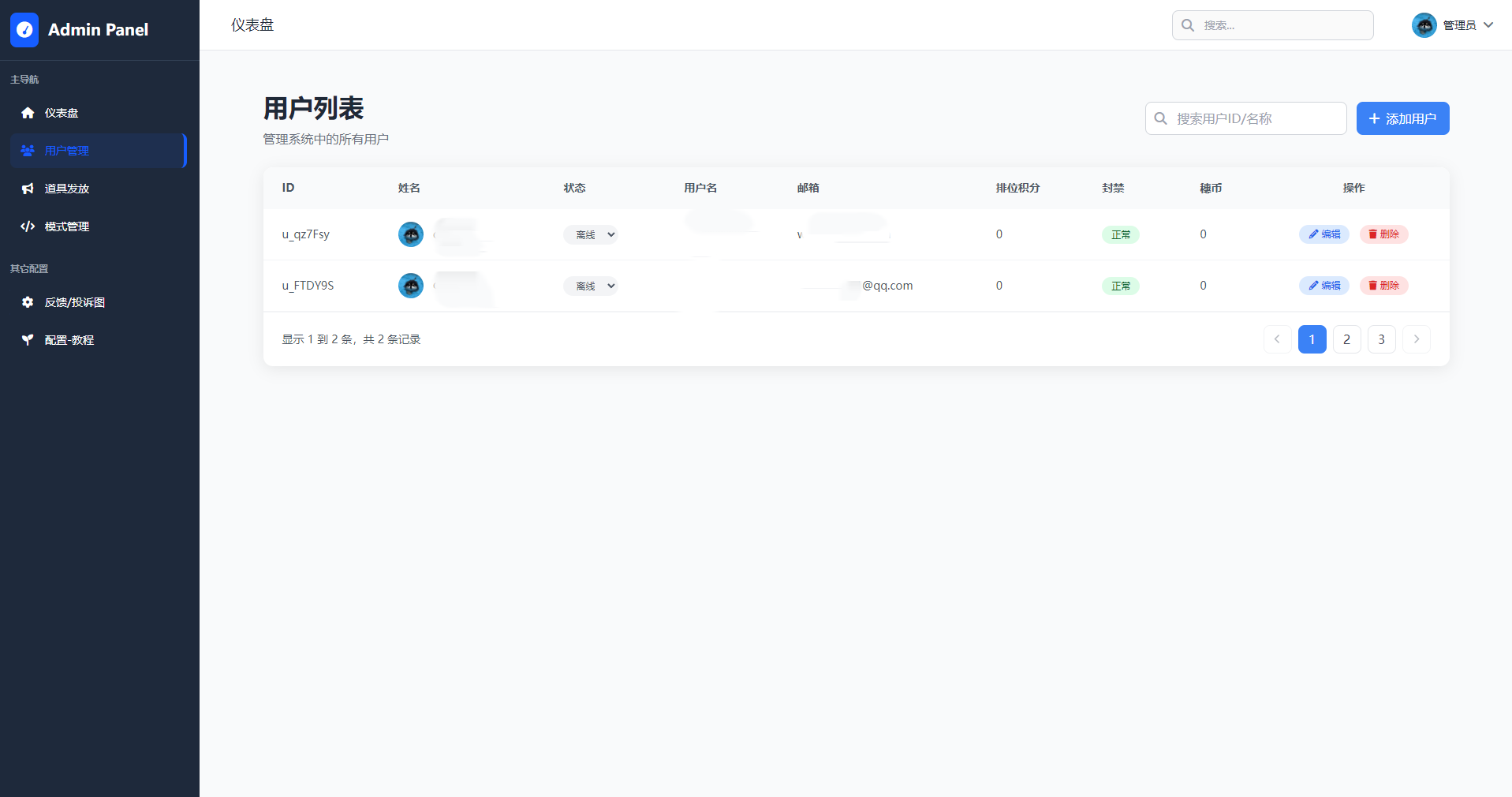Image resolution: width=1512 pixels, height=797 pixels.
Task: Click the 排位积分 column header
Action: (x=1017, y=188)
